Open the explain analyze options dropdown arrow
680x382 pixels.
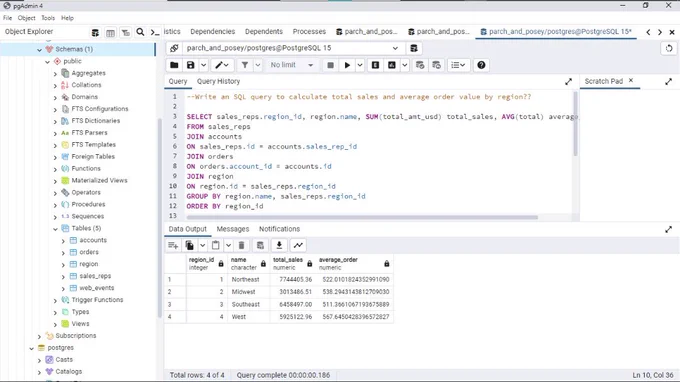click(x=405, y=65)
